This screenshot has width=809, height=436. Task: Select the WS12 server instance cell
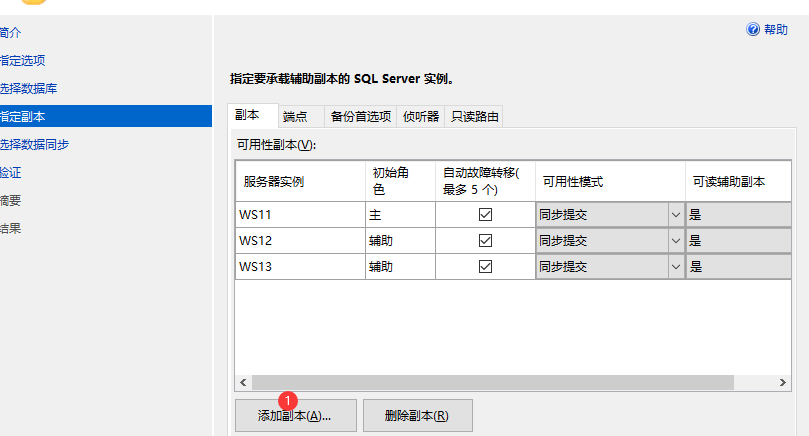coord(300,240)
